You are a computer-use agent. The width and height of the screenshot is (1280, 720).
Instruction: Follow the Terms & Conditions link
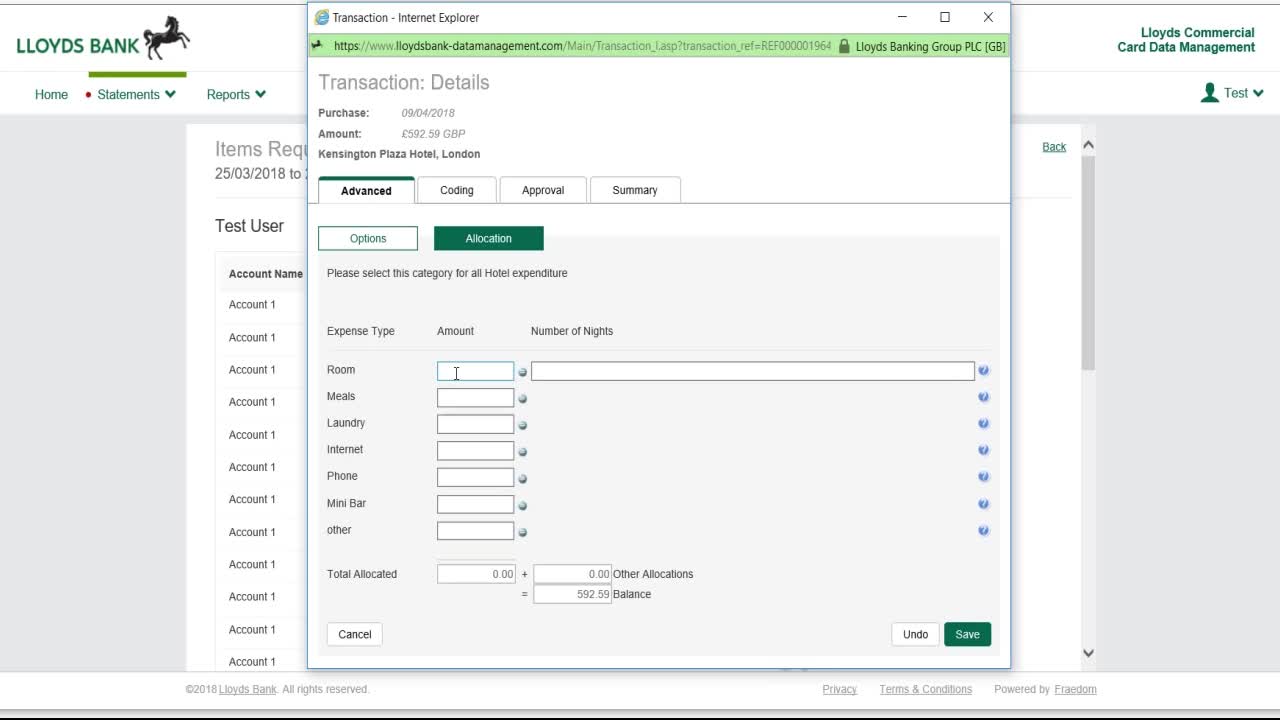point(925,689)
